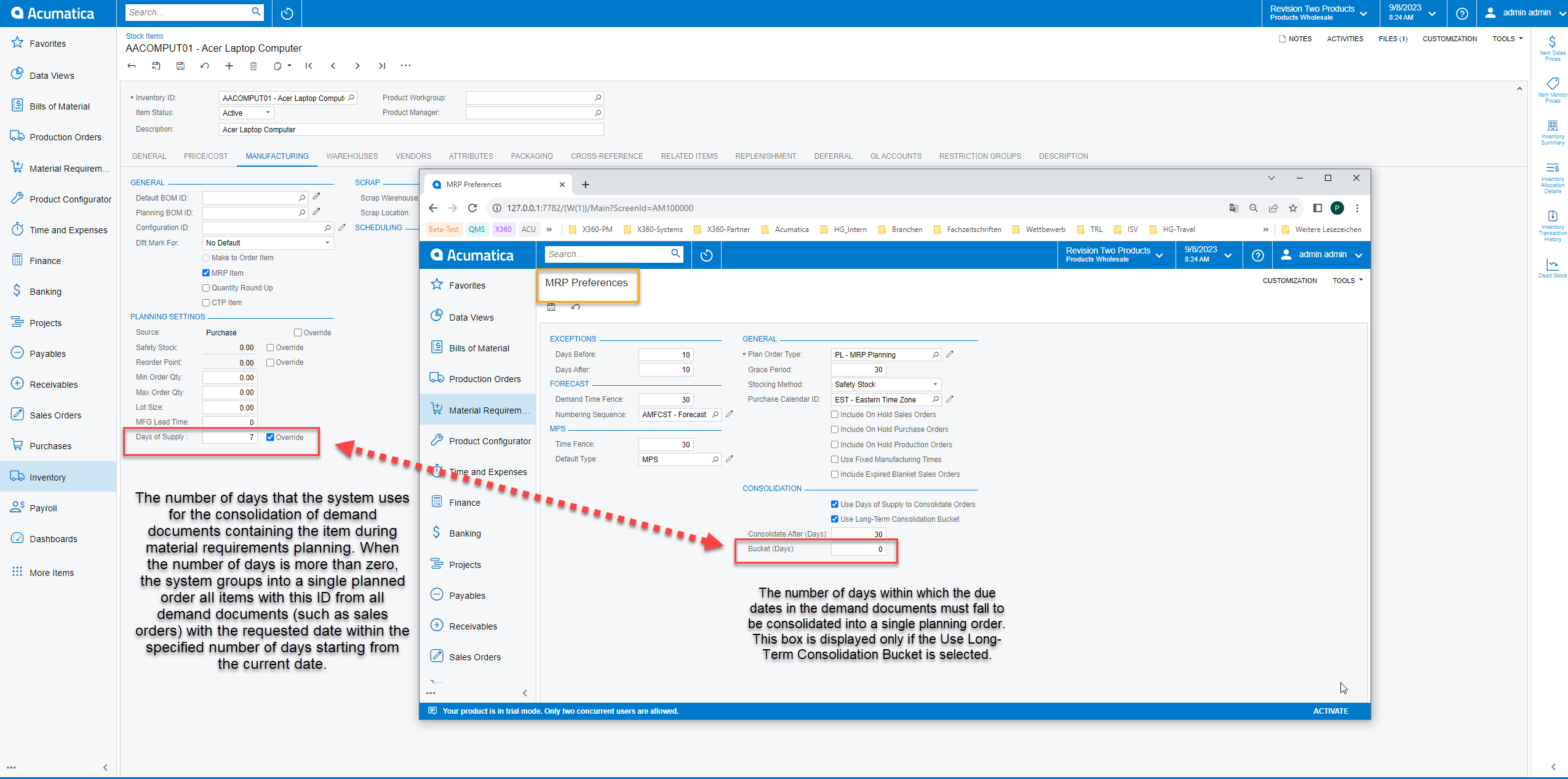Enable Quantity Round Up checkbox
The image size is (1568, 779).
click(x=206, y=287)
